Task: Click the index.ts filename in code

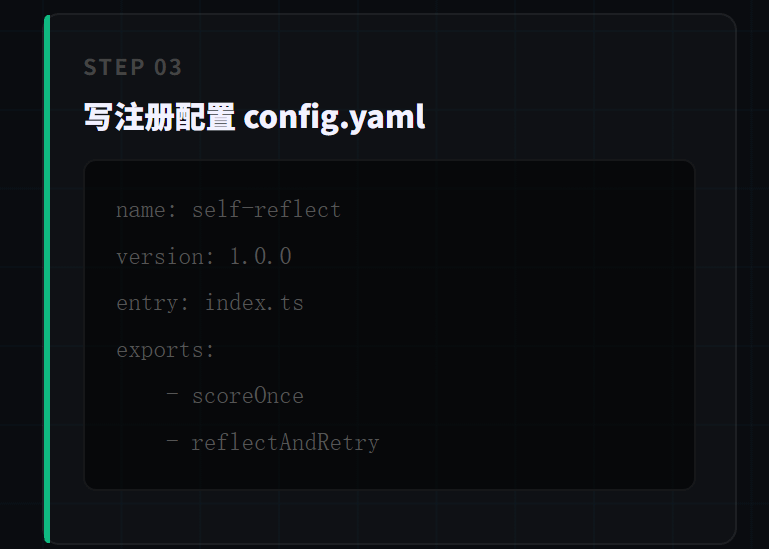Action: tap(254, 302)
